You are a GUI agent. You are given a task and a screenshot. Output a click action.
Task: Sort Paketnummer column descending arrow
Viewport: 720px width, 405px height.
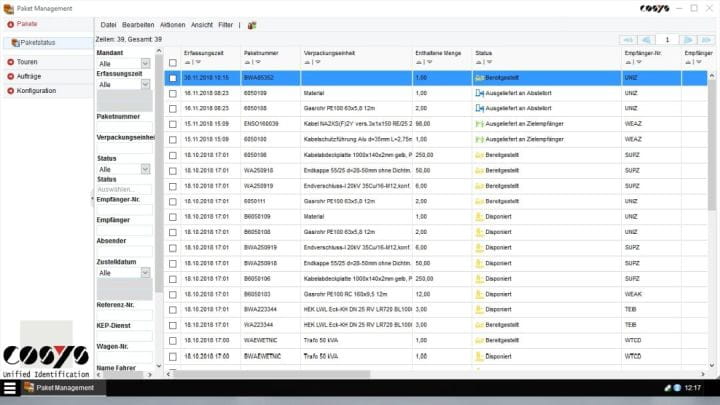(258, 62)
